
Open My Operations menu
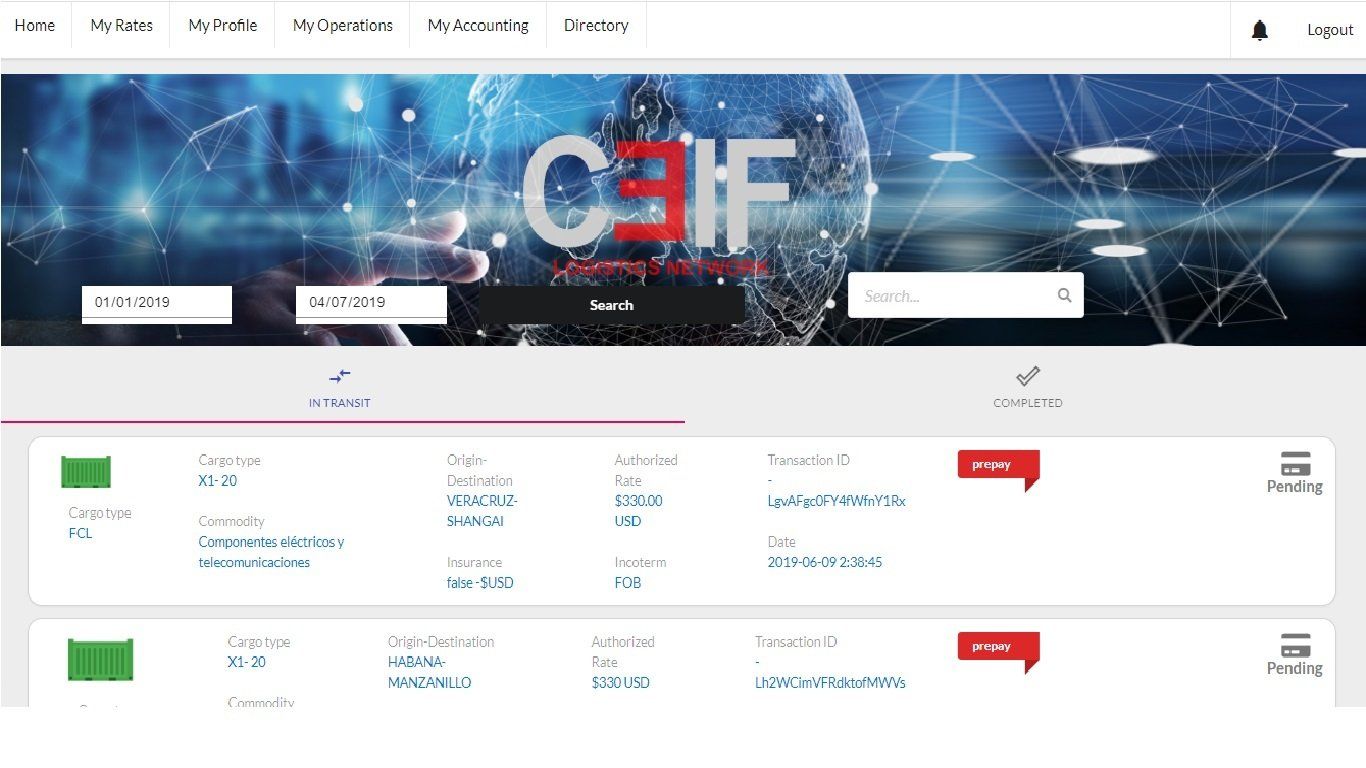pos(343,26)
